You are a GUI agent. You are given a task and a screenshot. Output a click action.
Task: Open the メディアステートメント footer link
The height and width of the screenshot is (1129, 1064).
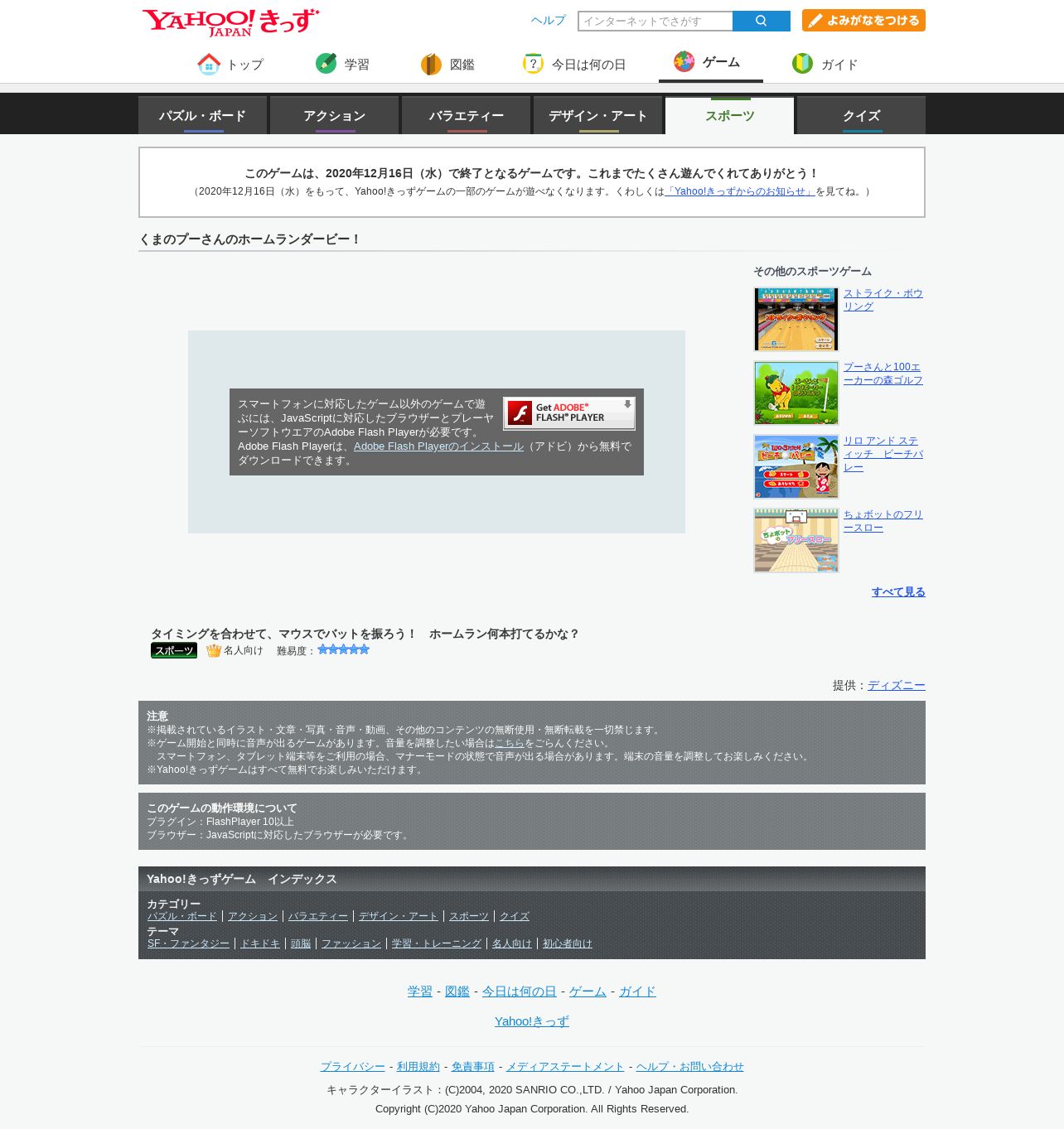pyautogui.click(x=565, y=1066)
